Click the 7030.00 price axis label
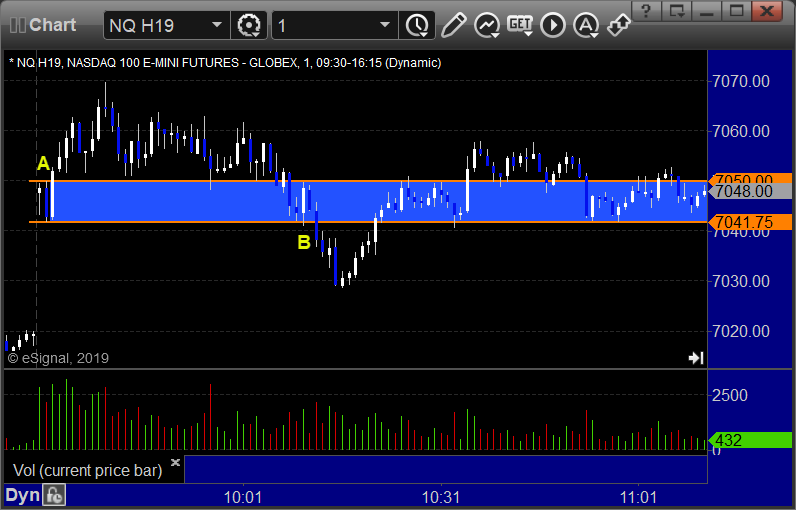Image resolution: width=796 pixels, height=510 pixels. [x=741, y=281]
